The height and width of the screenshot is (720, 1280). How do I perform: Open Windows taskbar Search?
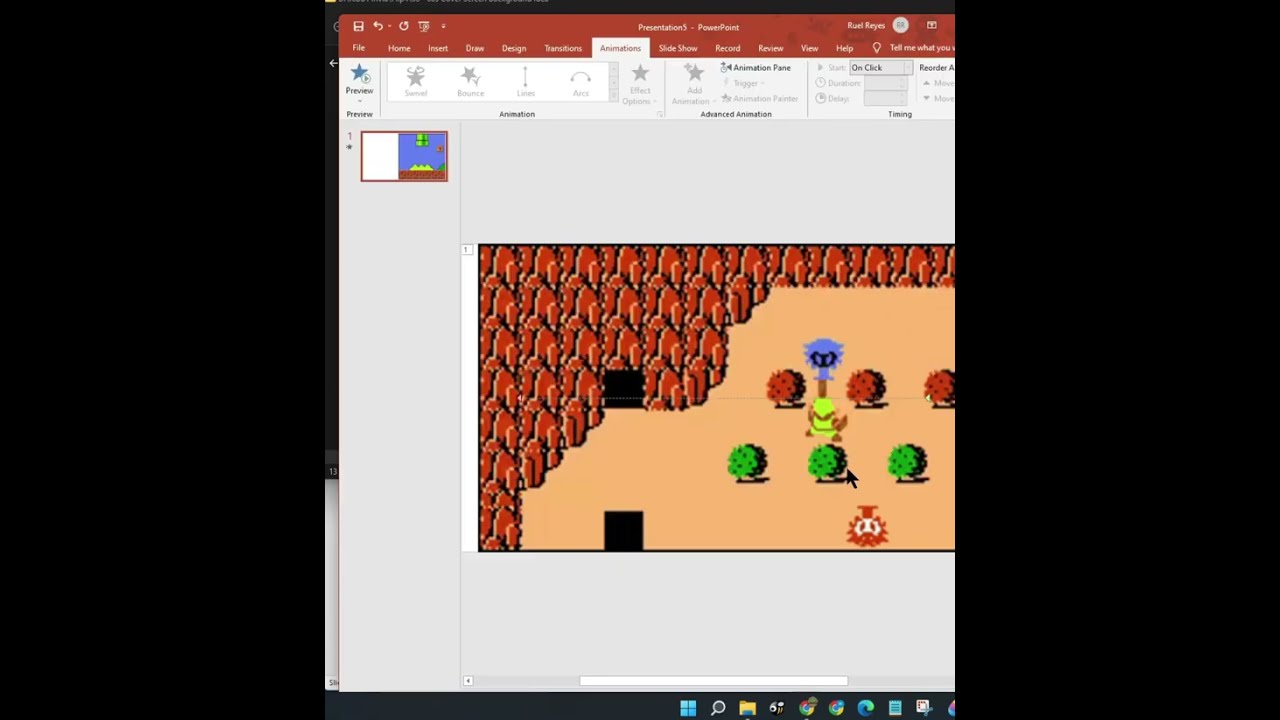click(x=718, y=708)
